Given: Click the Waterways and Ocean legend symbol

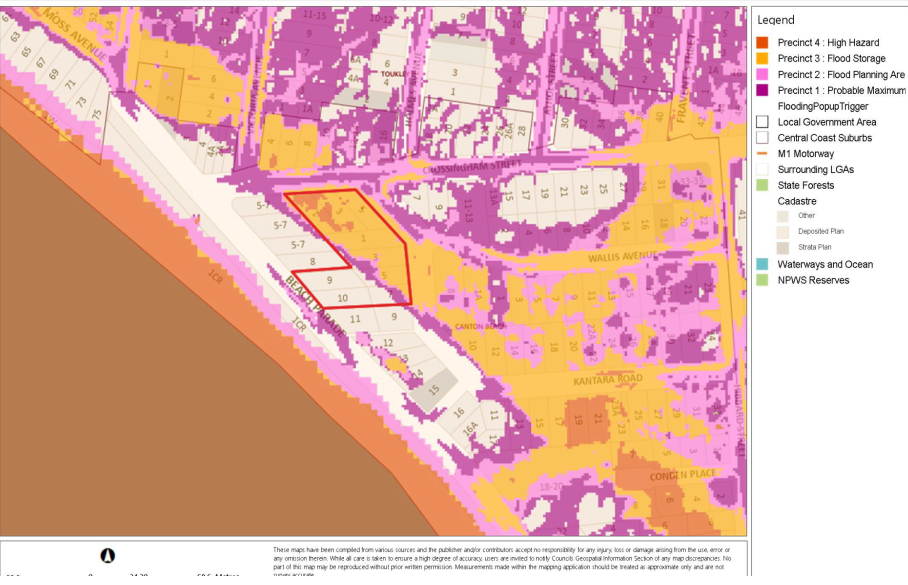Looking at the screenshot, I should click(x=762, y=264).
